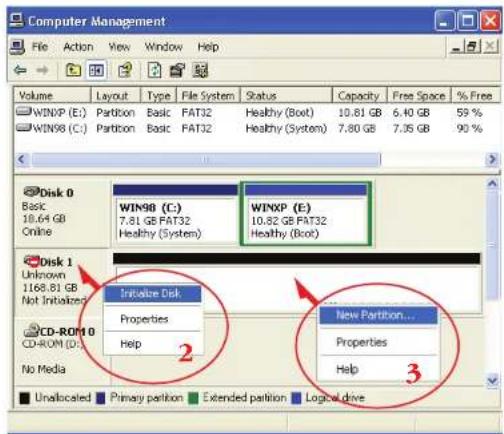Image resolution: width=504 pixels, height=434 pixels.
Task: Click the 90 % free cell
Action: click(x=469, y=128)
